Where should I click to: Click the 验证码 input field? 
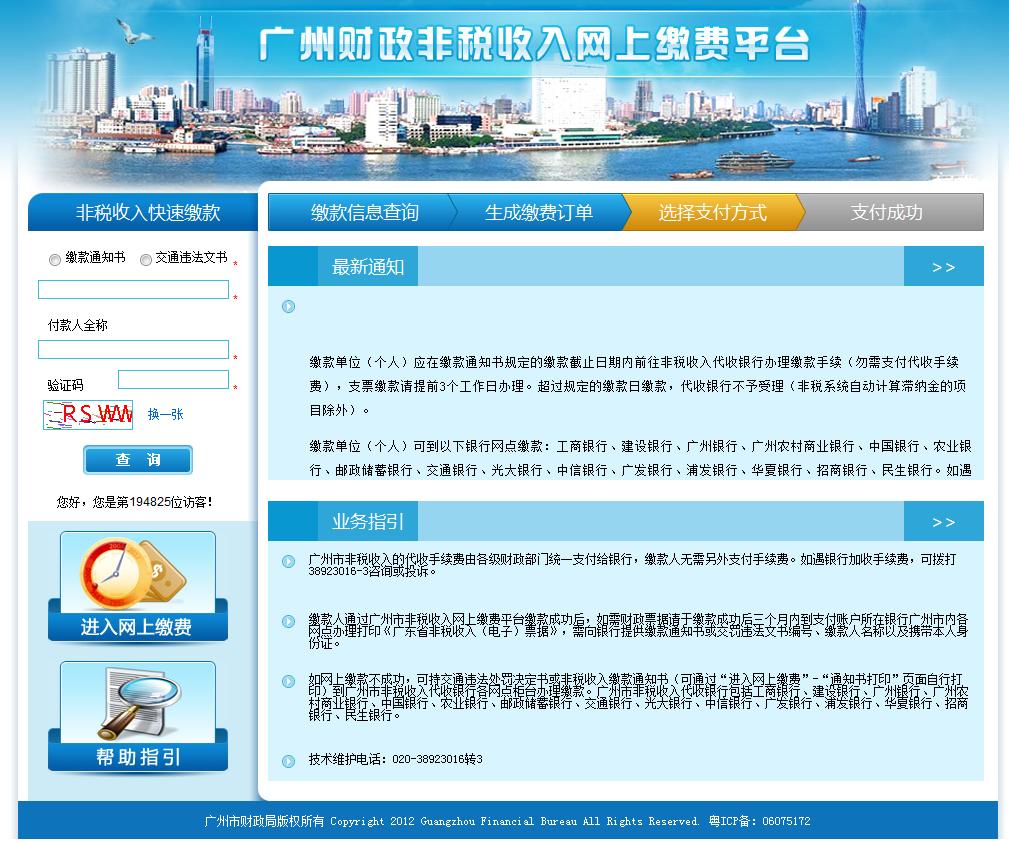point(173,380)
